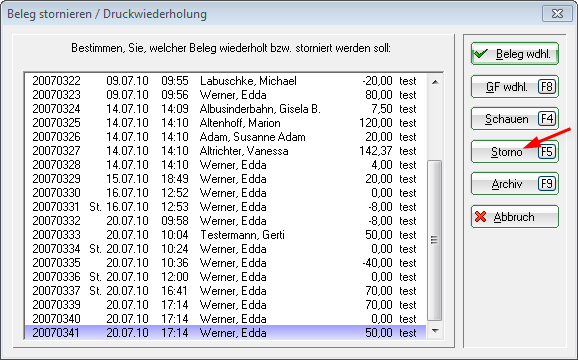Select cancelled receipt 20070337 at 16:41
This screenshot has height=360, width=578.
[x=225, y=291]
